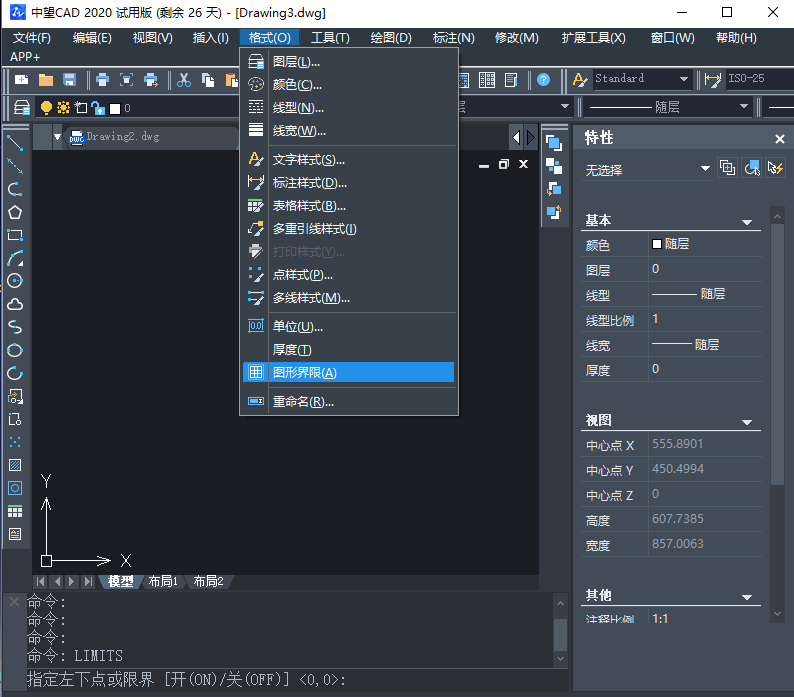This screenshot has width=794, height=697.
Task: Toggle layer on/off lightbulb icon
Action: pos(46,107)
